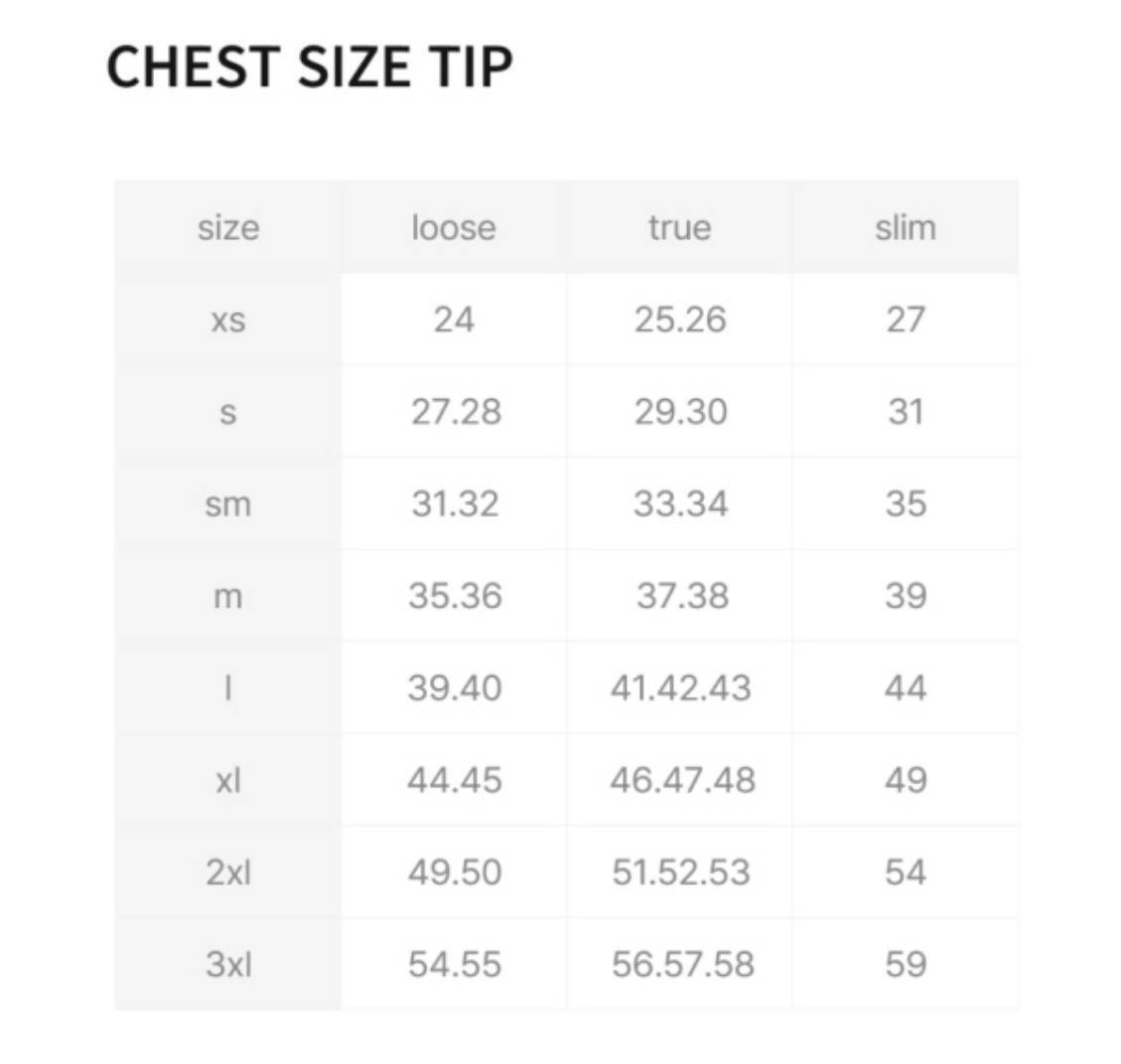Image resolution: width=1121 pixels, height=1064 pixels.
Task: Select slim value 31 in s row
Action: pyautogui.click(x=906, y=412)
